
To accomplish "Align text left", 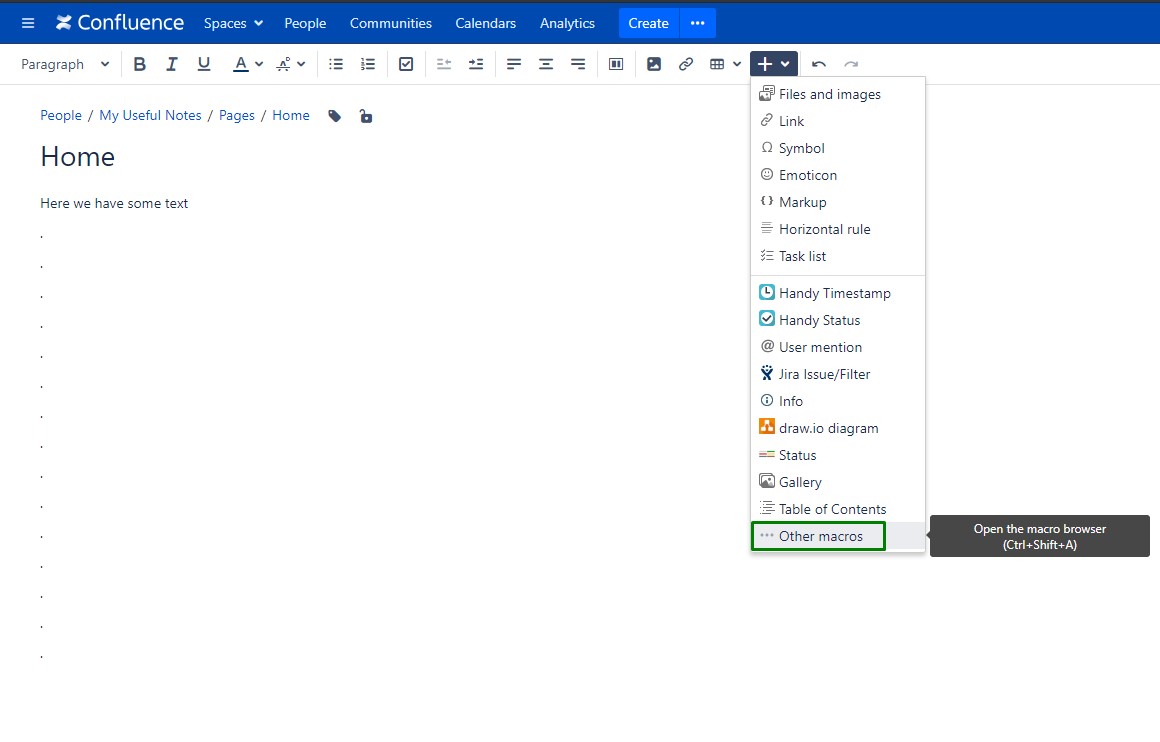I will click(x=513, y=64).
